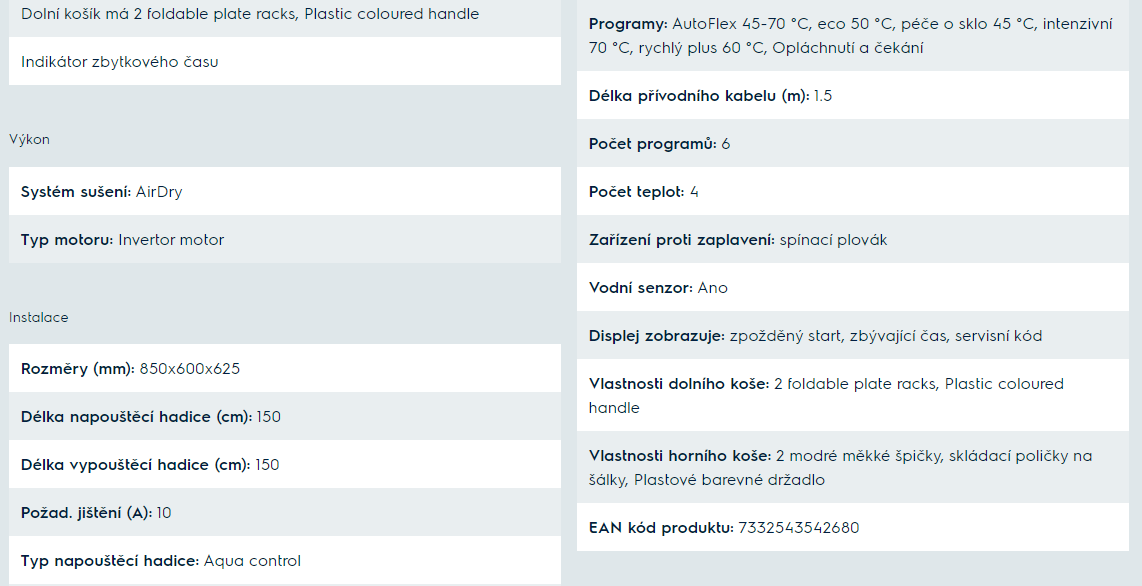Select the Požad. jištění (A) row
The width and height of the screenshot is (1142, 586).
point(285,512)
